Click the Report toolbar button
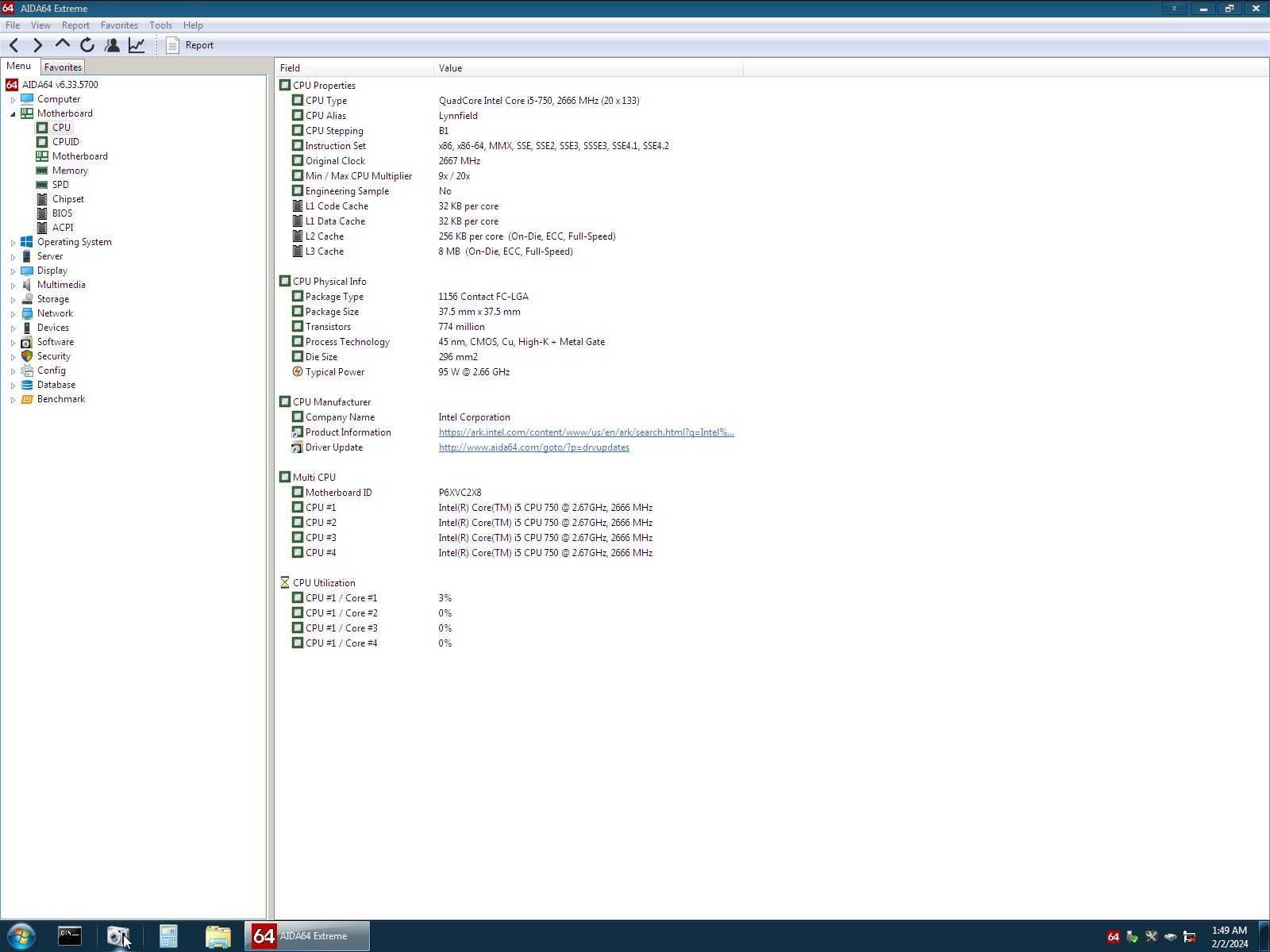 [190, 45]
